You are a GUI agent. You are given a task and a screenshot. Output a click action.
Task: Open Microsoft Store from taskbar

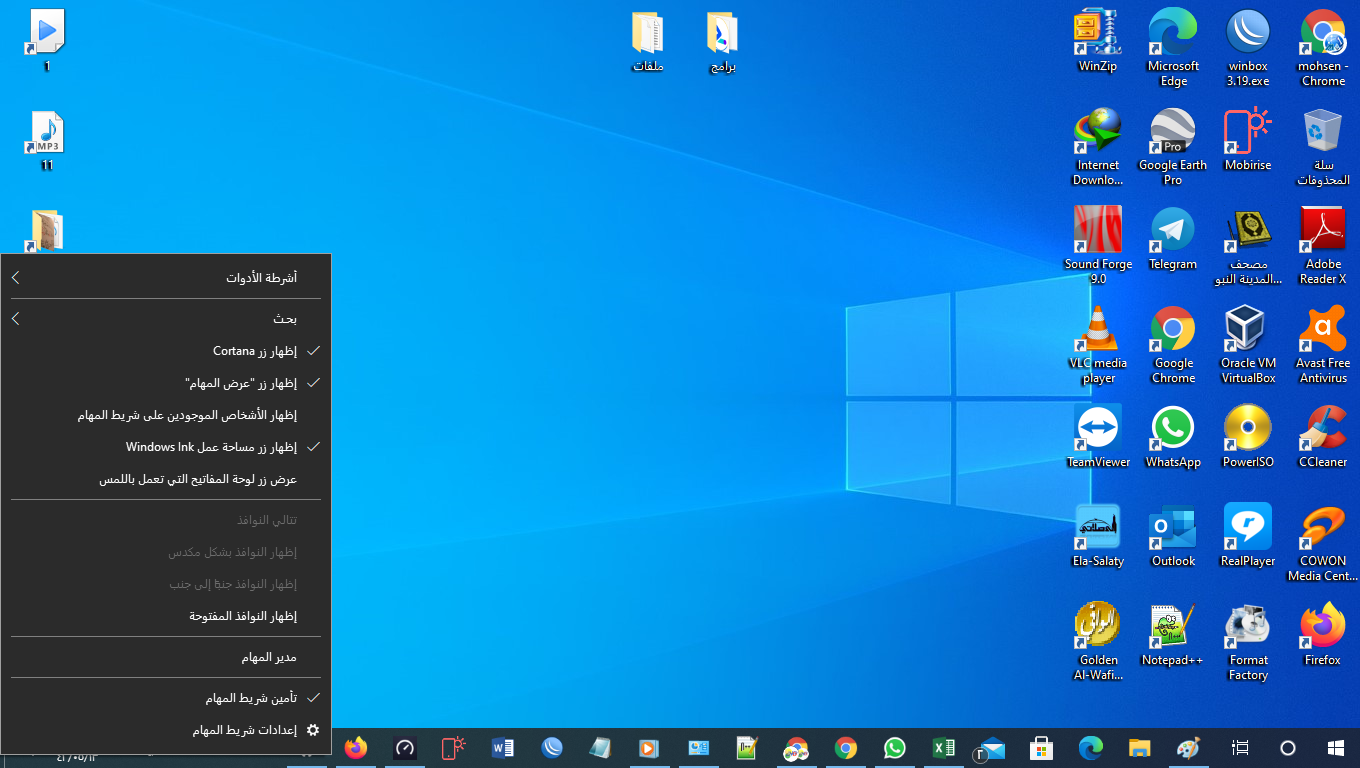[x=1041, y=748]
